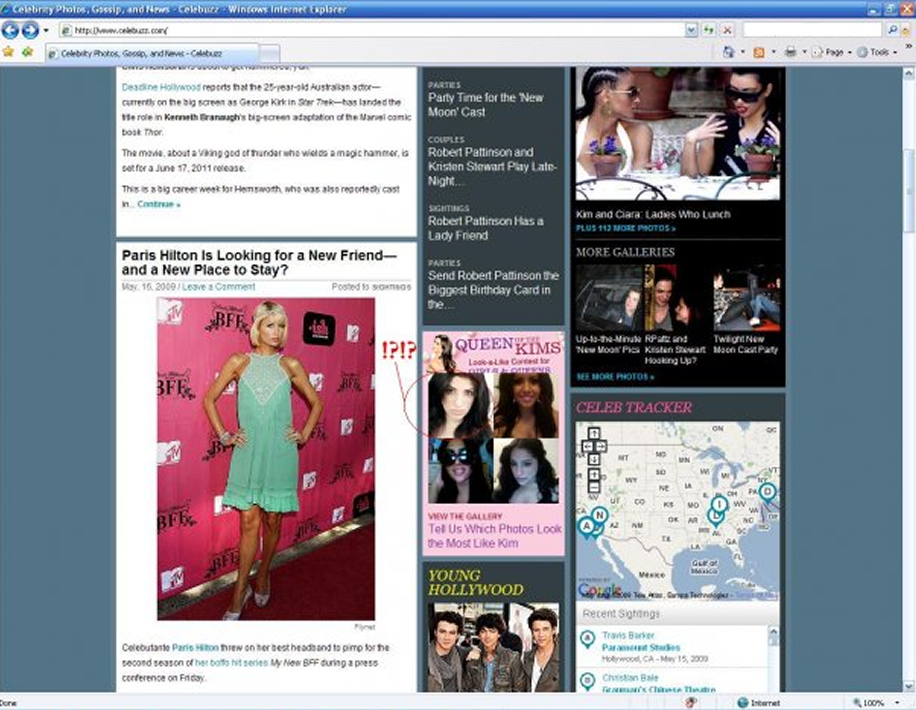916x710 pixels.
Task: Click the browser Back button
Action: click(x=12, y=30)
